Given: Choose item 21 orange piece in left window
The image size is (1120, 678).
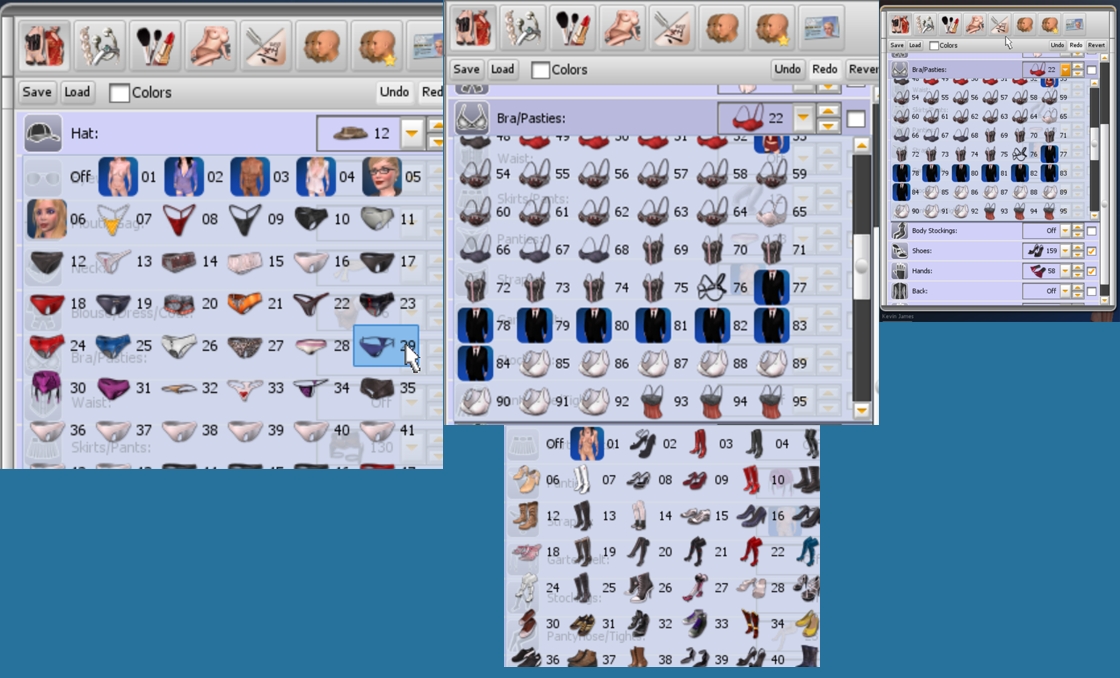Looking at the screenshot, I should [x=244, y=303].
